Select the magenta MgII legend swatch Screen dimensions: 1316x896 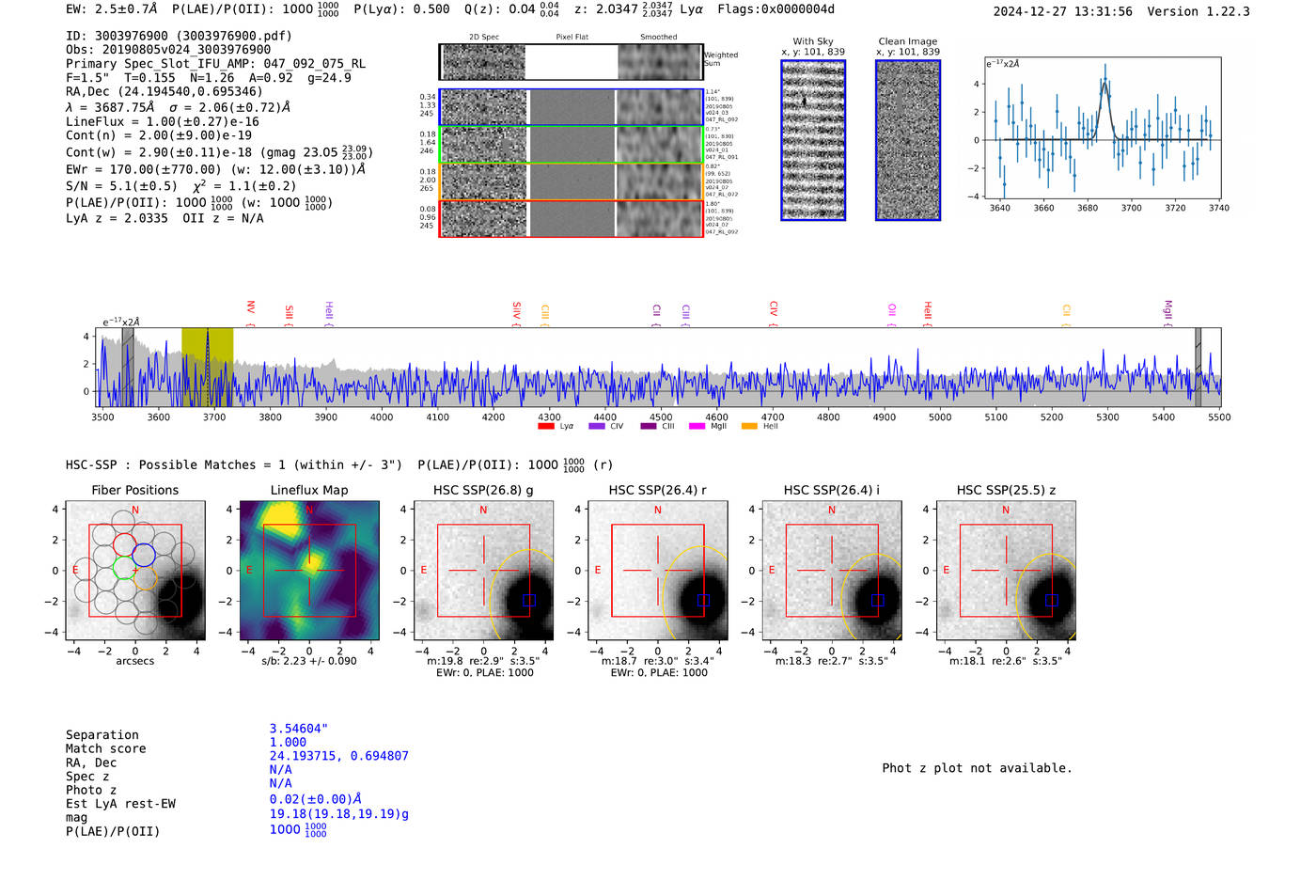tap(697, 426)
